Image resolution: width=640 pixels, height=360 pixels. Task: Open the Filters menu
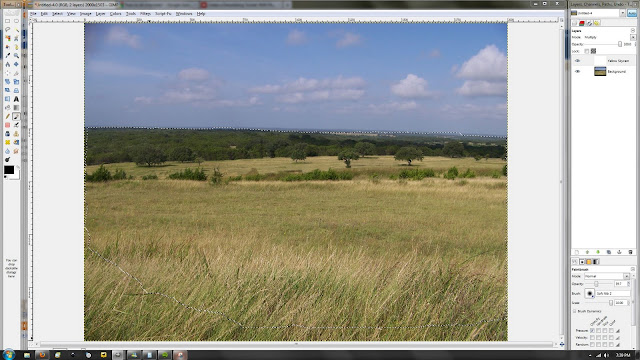(145, 13)
